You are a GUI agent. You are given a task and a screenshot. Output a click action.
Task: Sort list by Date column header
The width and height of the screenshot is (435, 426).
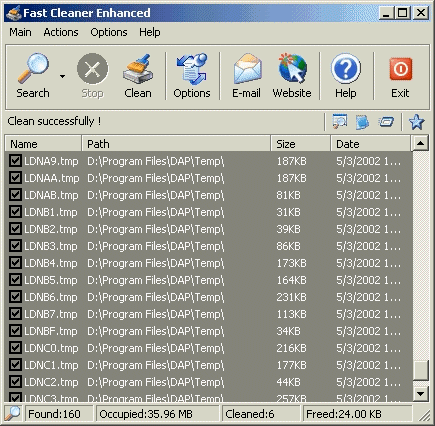pos(370,144)
